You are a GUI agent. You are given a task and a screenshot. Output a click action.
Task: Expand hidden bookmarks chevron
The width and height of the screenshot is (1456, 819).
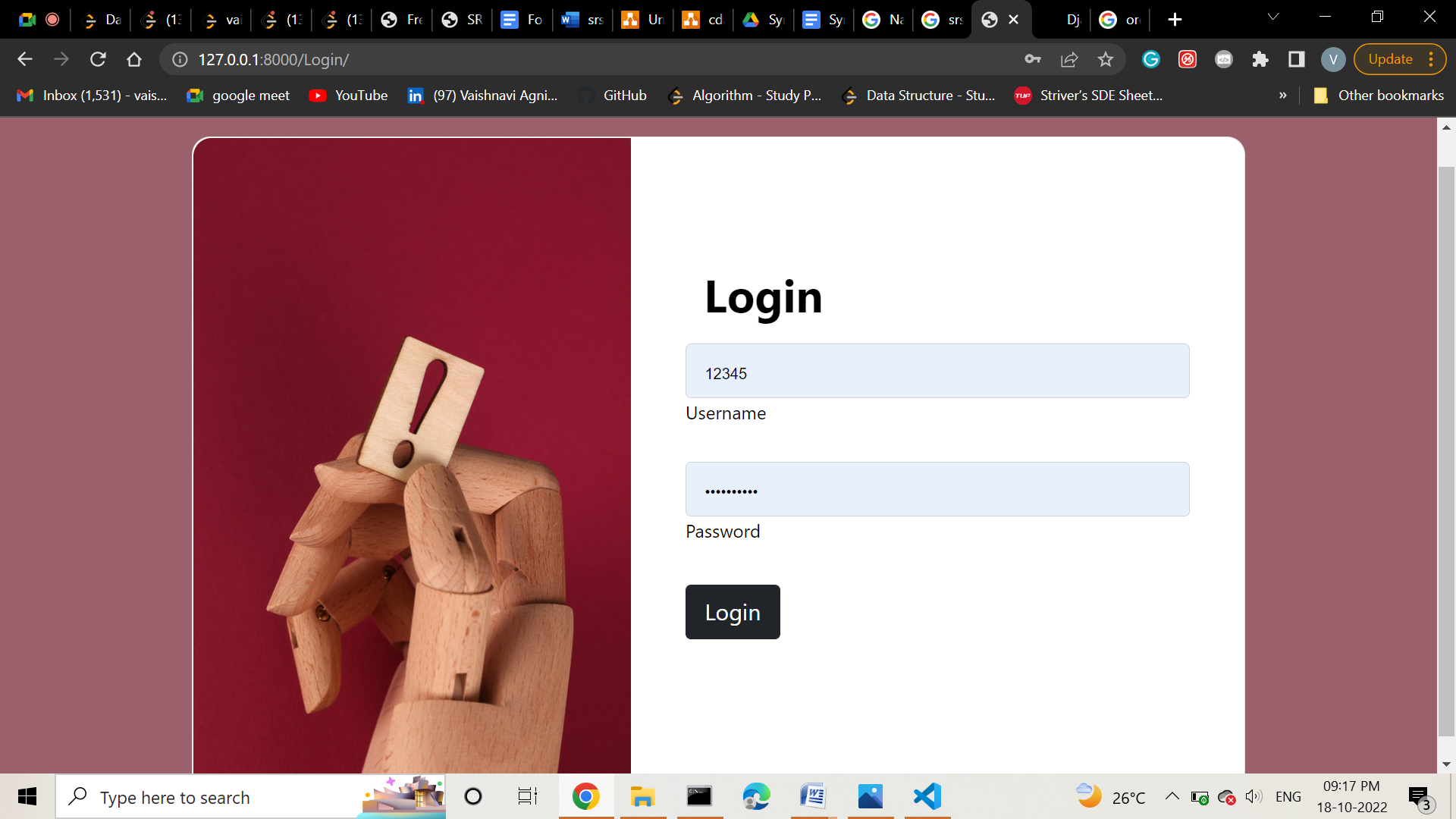pos(1283,96)
